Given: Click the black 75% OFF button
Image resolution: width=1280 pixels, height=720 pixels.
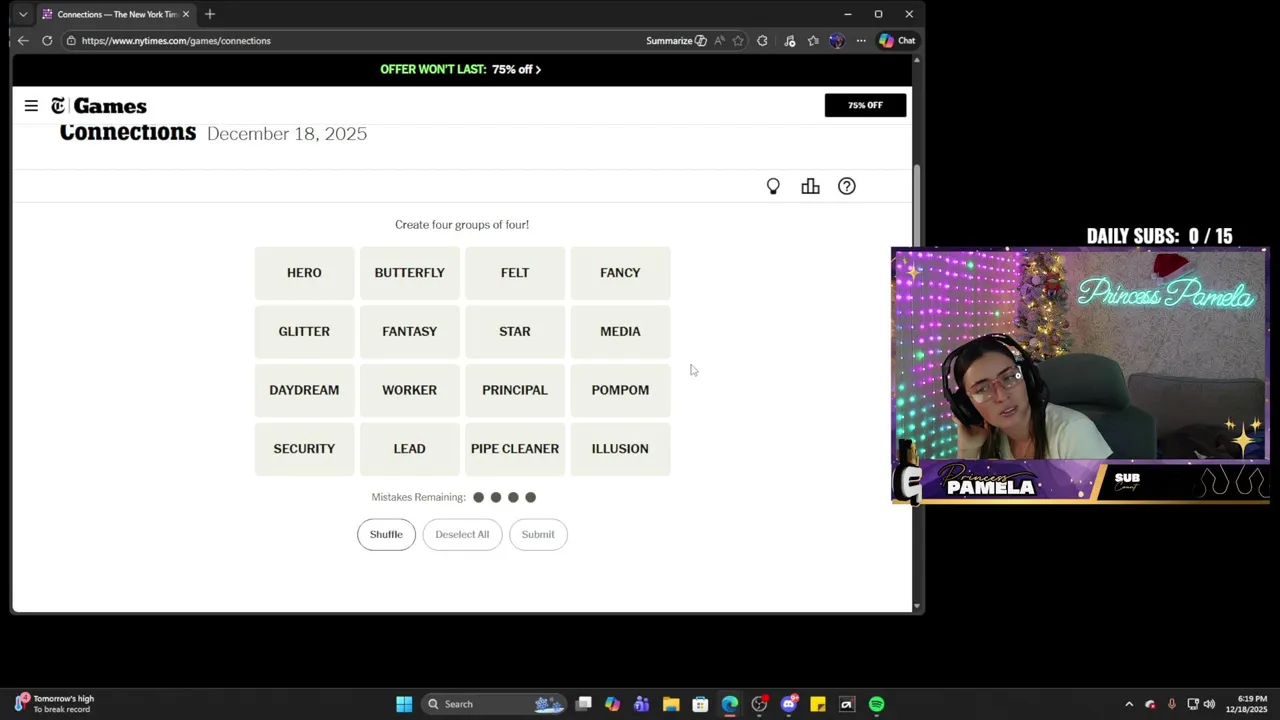Looking at the screenshot, I should point(865,105).
